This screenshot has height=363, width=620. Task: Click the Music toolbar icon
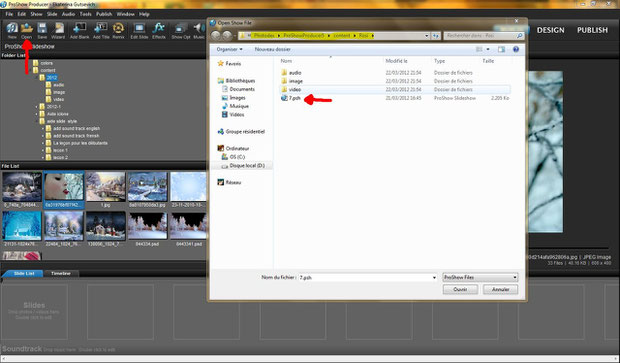click(x=199, y=30)
